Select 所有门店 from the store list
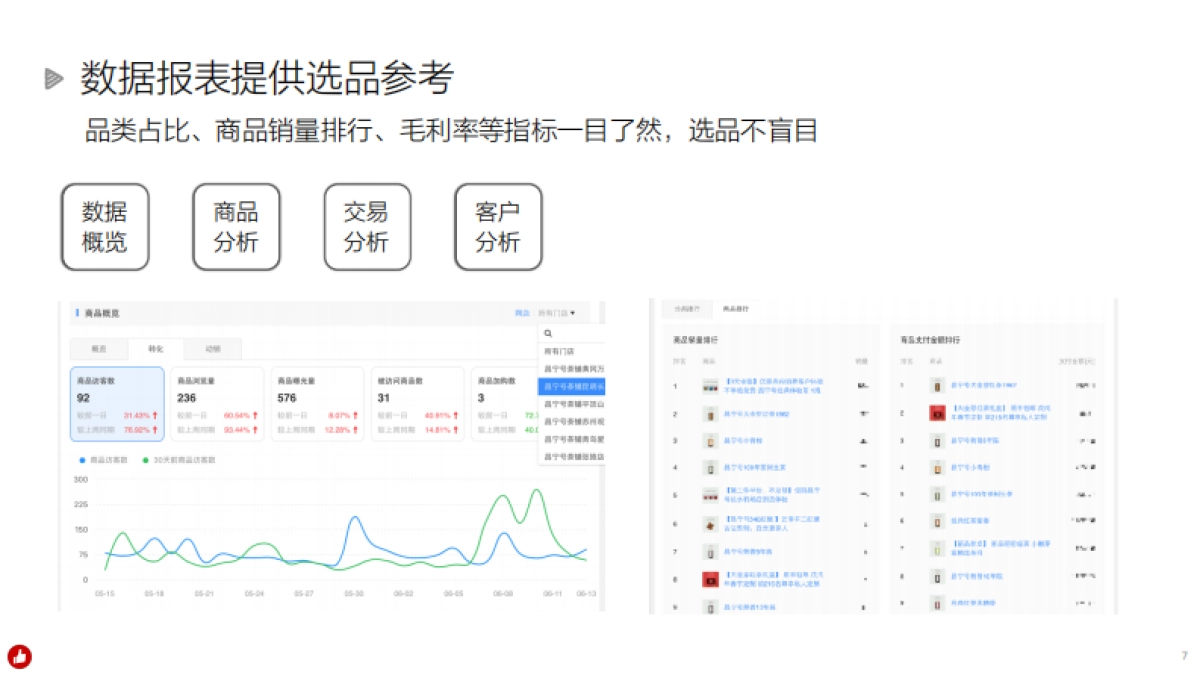Image resolution: width=1200 pixels, height=675 pixels. point(560,349)
